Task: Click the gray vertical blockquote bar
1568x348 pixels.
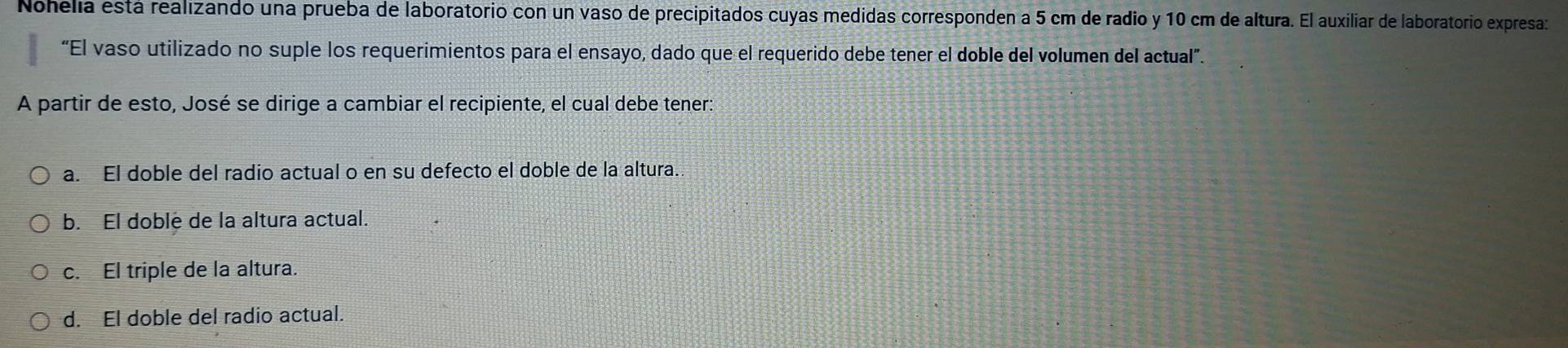Action: pyautogui.click(x=33, y=49)
